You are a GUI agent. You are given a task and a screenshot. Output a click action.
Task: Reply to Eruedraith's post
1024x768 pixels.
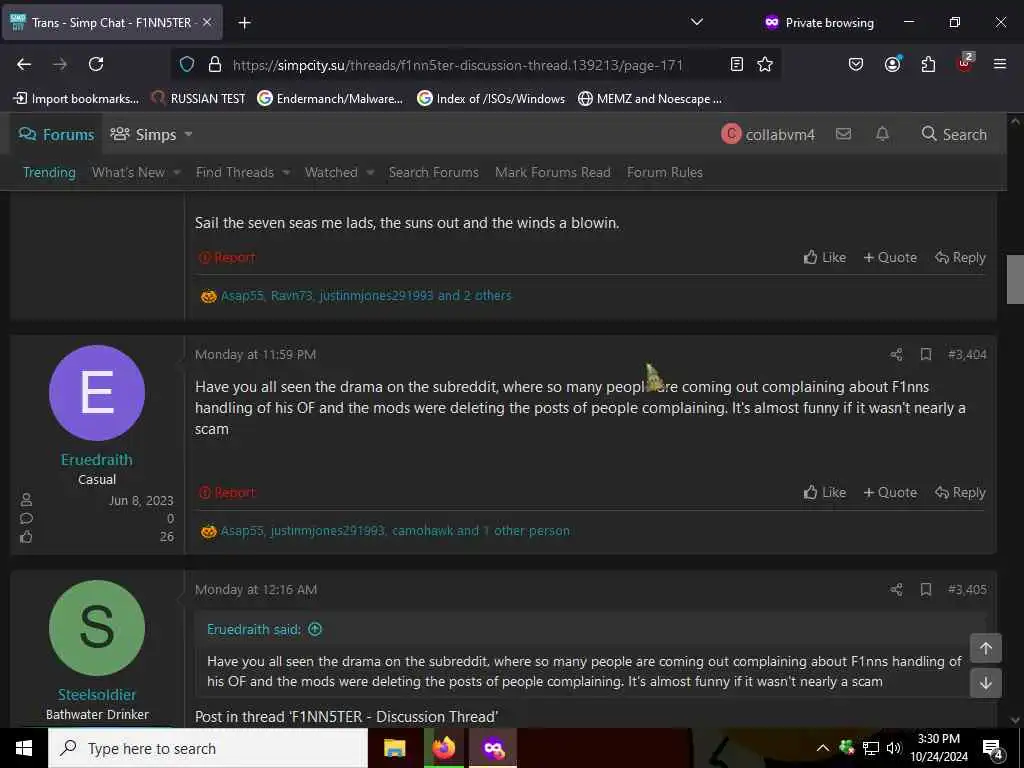[960, 492]
